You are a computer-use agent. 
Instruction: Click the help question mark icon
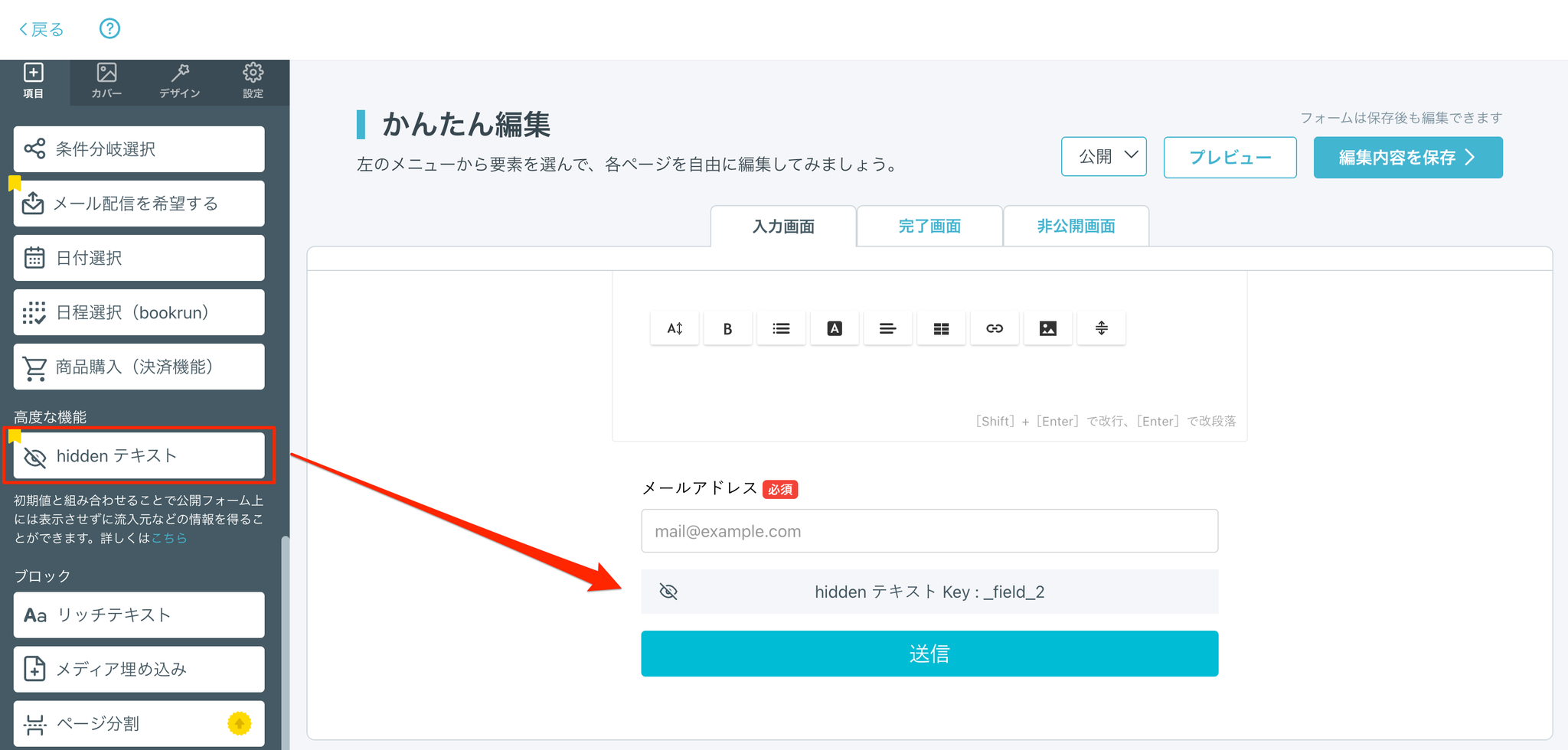(109, 29)
